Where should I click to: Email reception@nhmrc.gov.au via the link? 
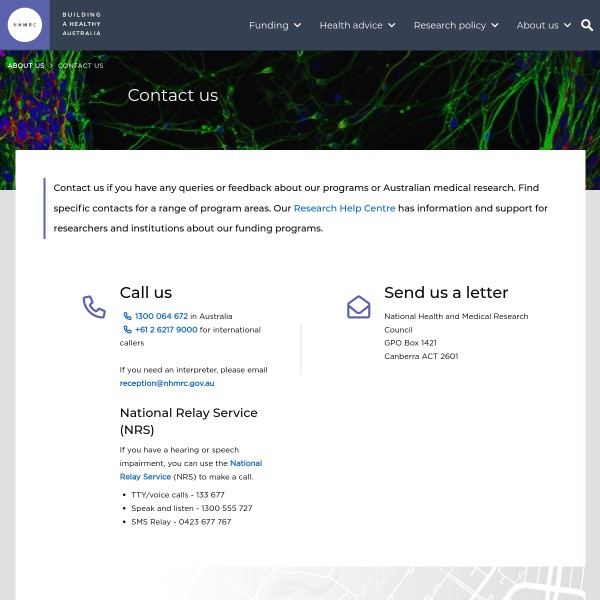(x=167, y=383)
